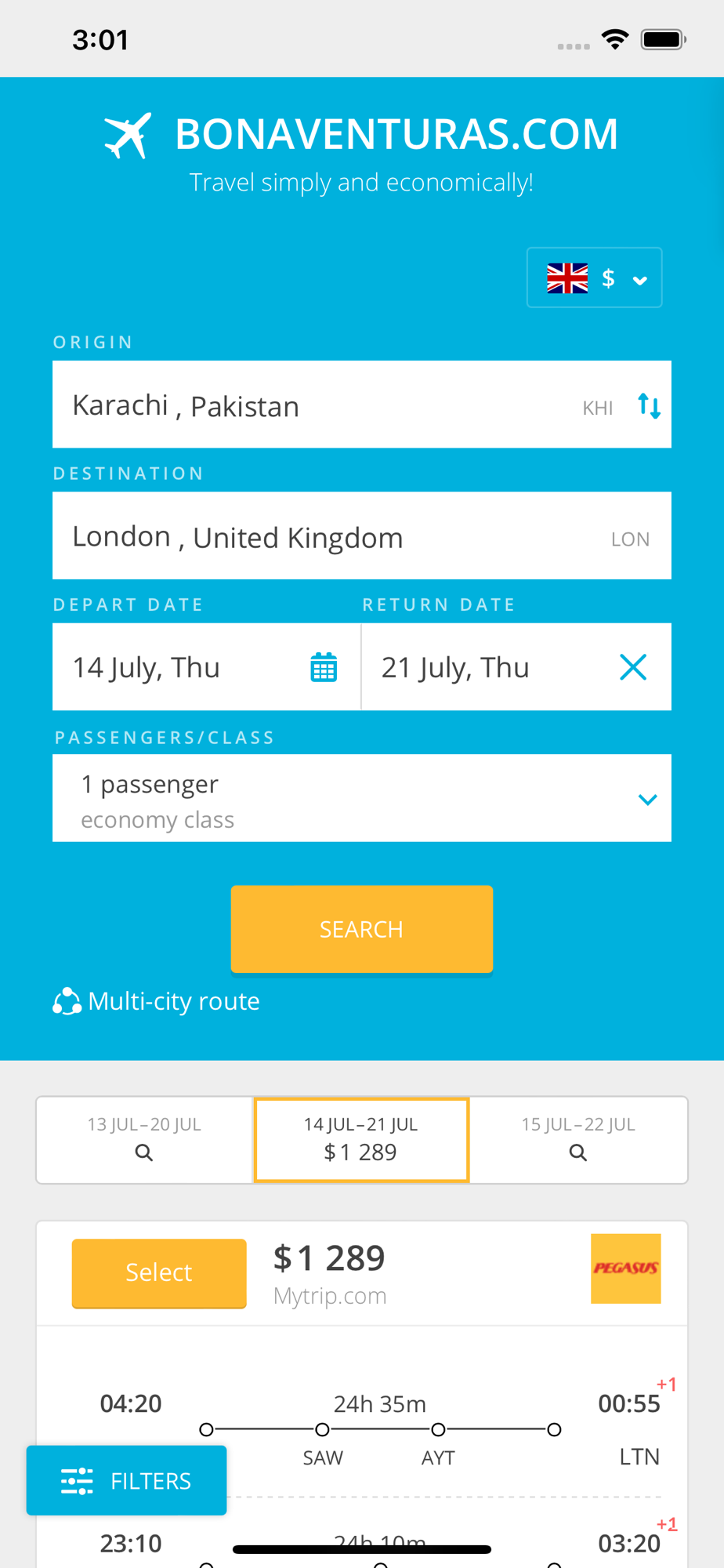
Task: Edit the London, United Kingdom destination field
Action: coord(362,535)
